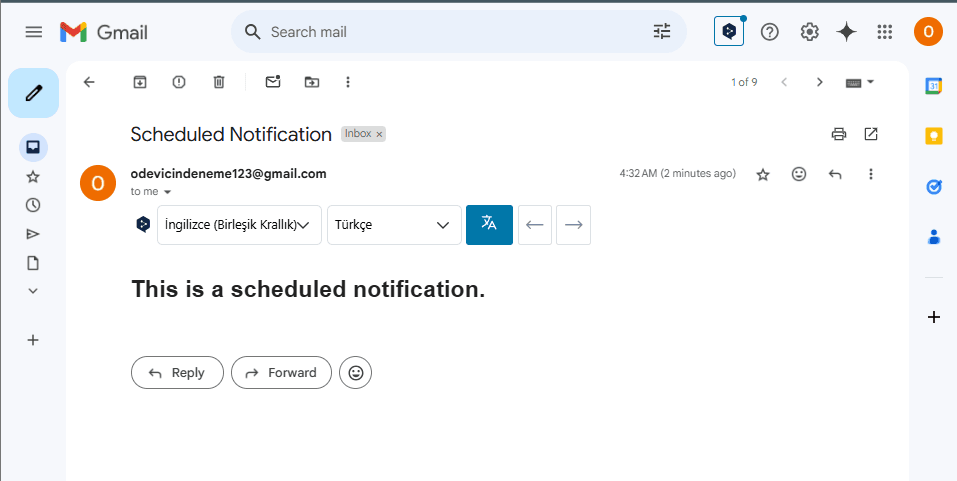Archive this email with the archive icon
Viewport: 957px width, 481px height.
pyautogui.click(x=140, y=82)
